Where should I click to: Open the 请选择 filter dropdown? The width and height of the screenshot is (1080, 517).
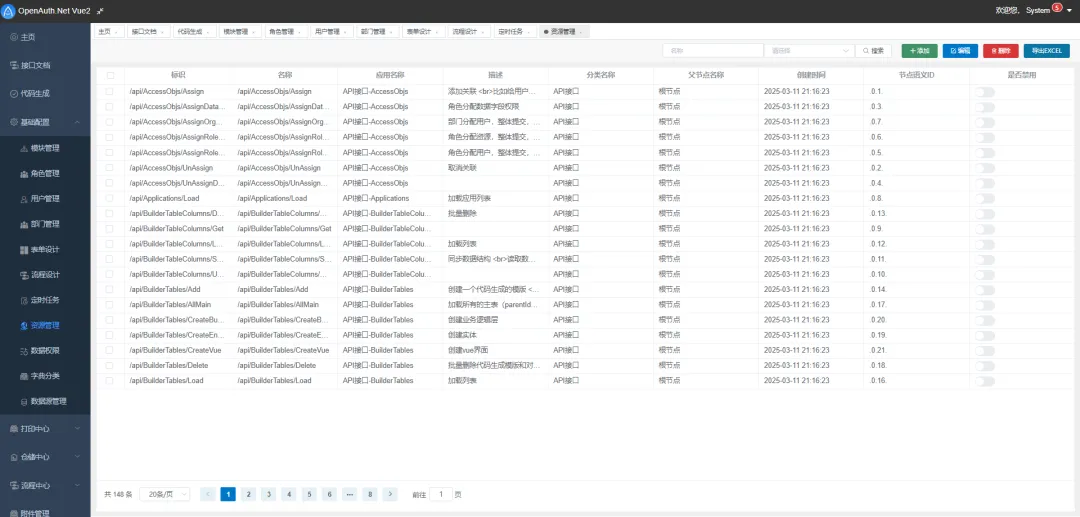(x=809, y=51)
